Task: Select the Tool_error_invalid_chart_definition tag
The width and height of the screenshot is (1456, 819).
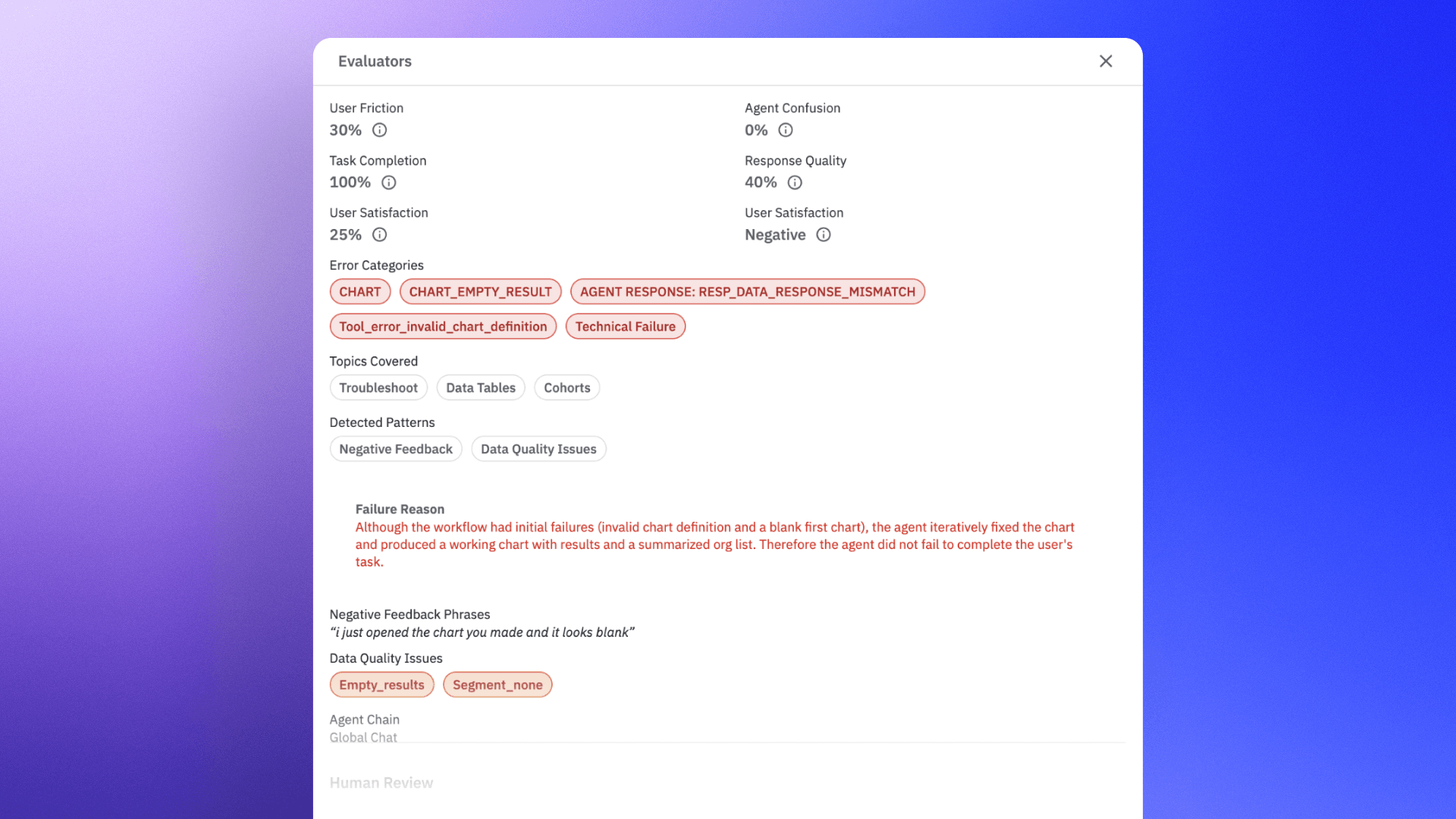Action: pos(443,326)
